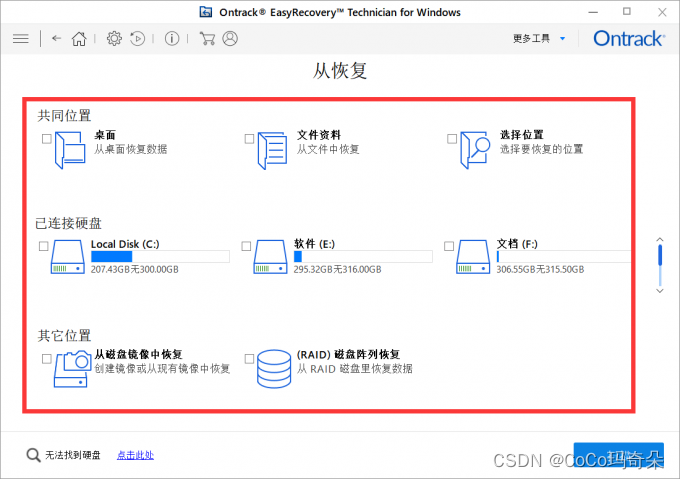
Task: Click the EasyRecovery app icon in title bar
Action: coord(206,12)
